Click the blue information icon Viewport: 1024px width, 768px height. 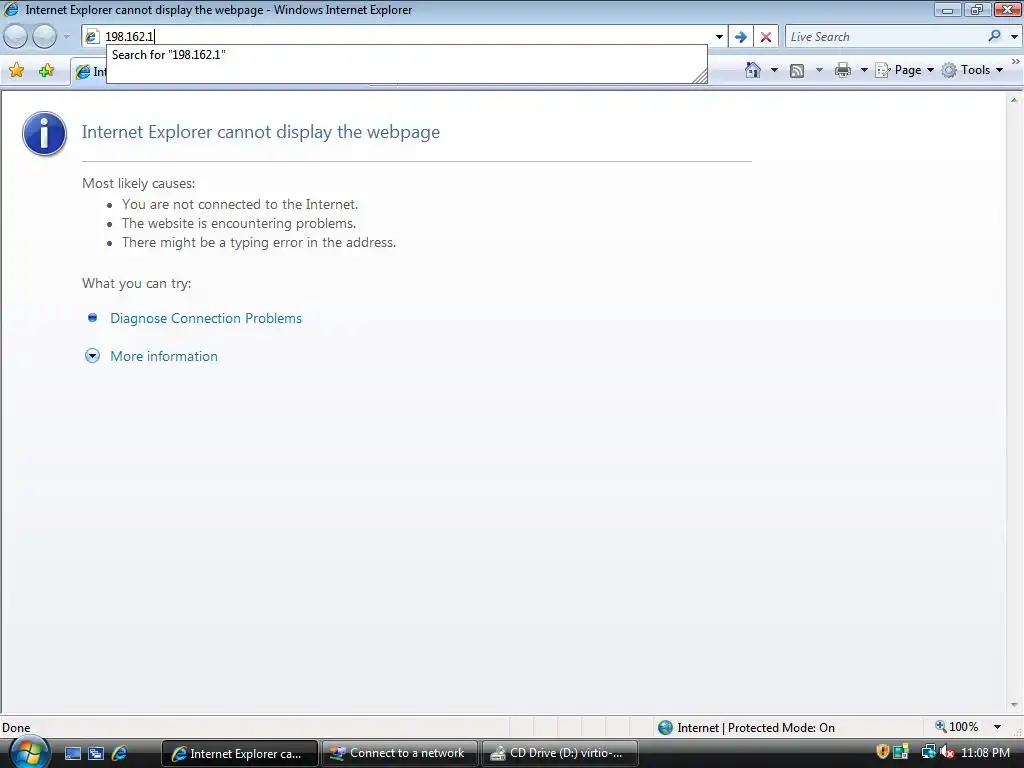pyautogui.click(x=44, y=133)
